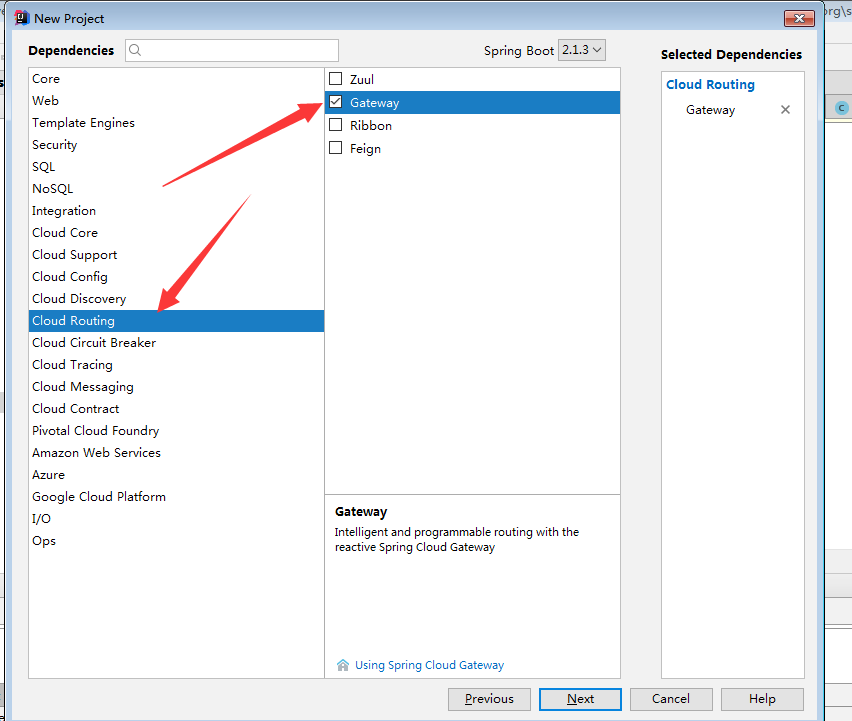Click the Next button
Screen dimensions: 852x721
pyautogui.click(x=580, y=699)
